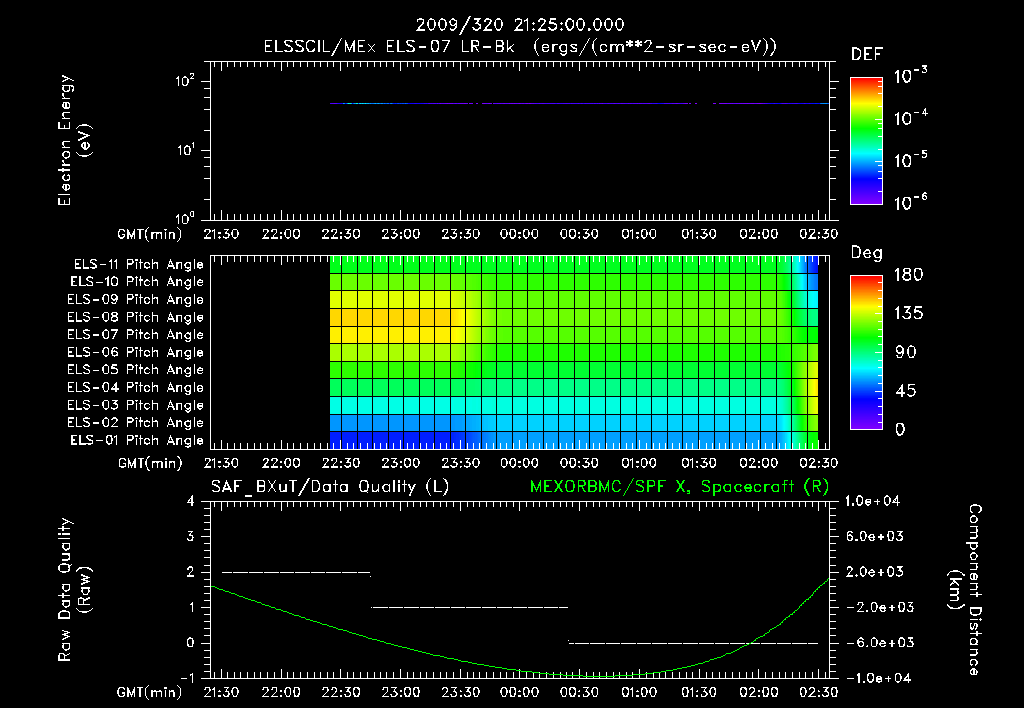The height and width of the screenshot is (708, 1024).
Task: Click the 3 tick on Raw Data Quality axis
Action: pos(191,536)
